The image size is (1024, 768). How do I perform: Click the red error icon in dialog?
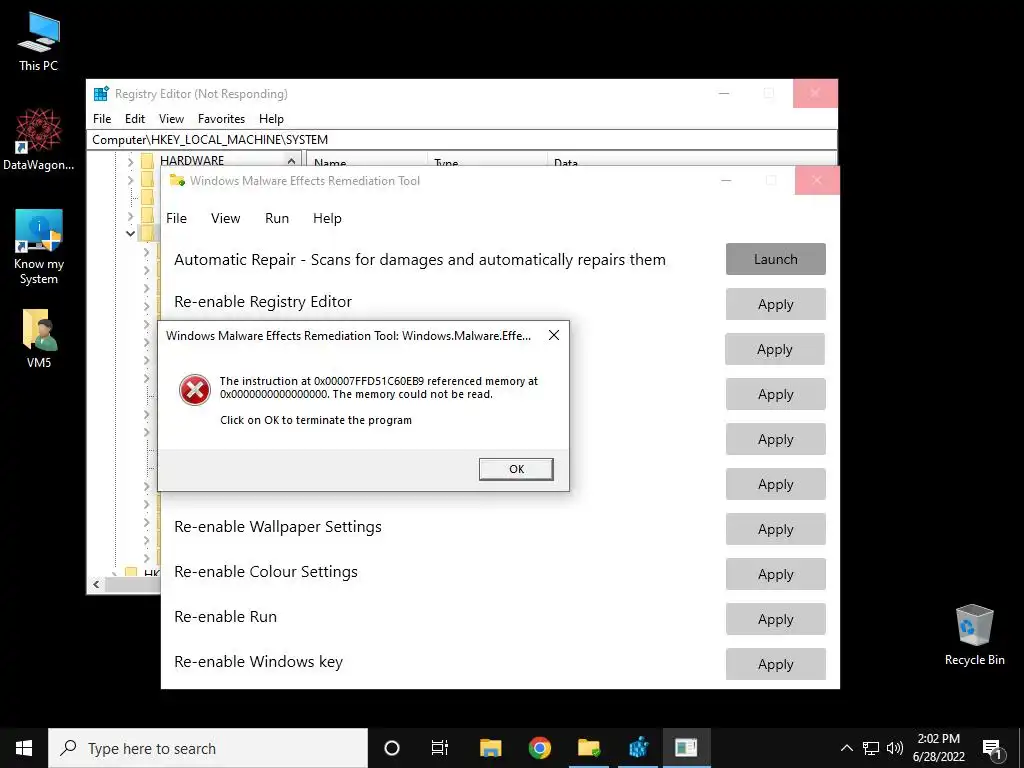[x=195, y=390]
